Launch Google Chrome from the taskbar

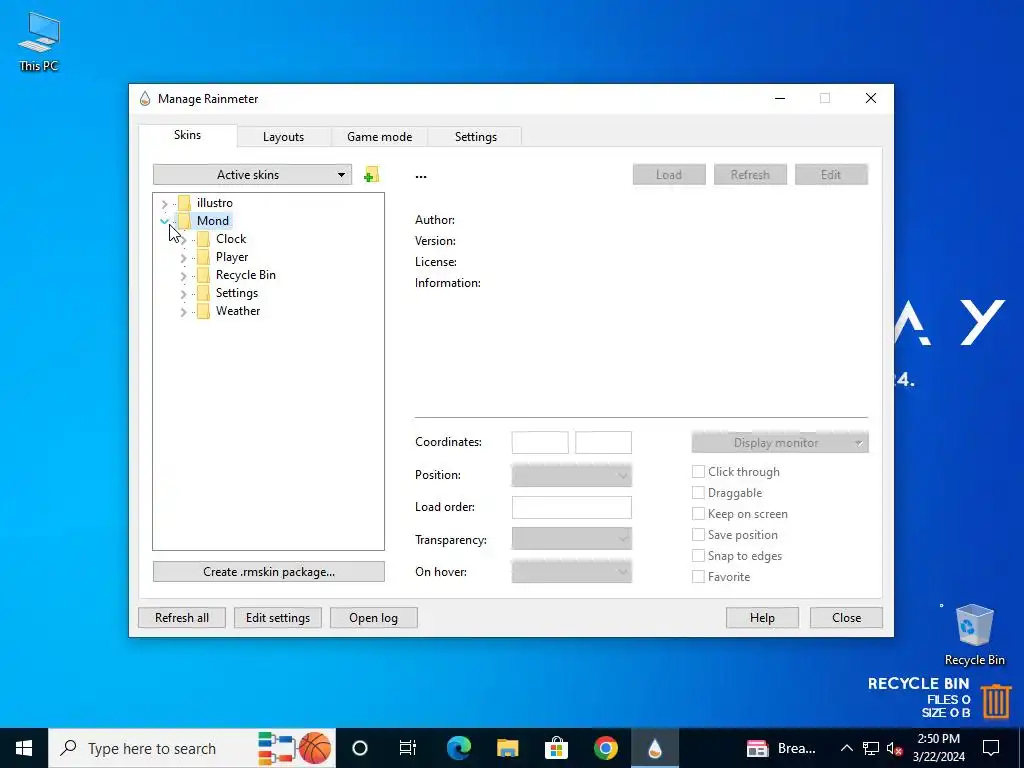pyautogui.click(x=605, y=748)
